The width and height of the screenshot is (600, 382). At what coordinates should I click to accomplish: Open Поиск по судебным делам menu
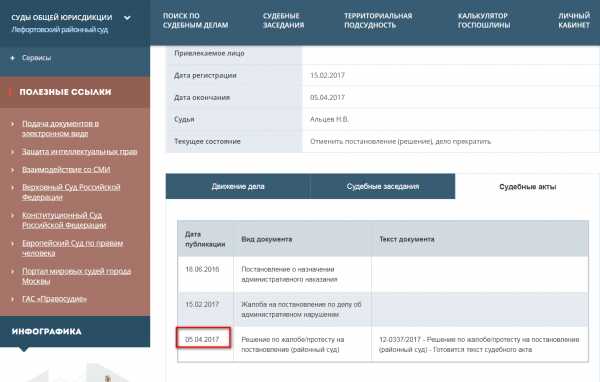pyautogui.click(x=195, y=21)
